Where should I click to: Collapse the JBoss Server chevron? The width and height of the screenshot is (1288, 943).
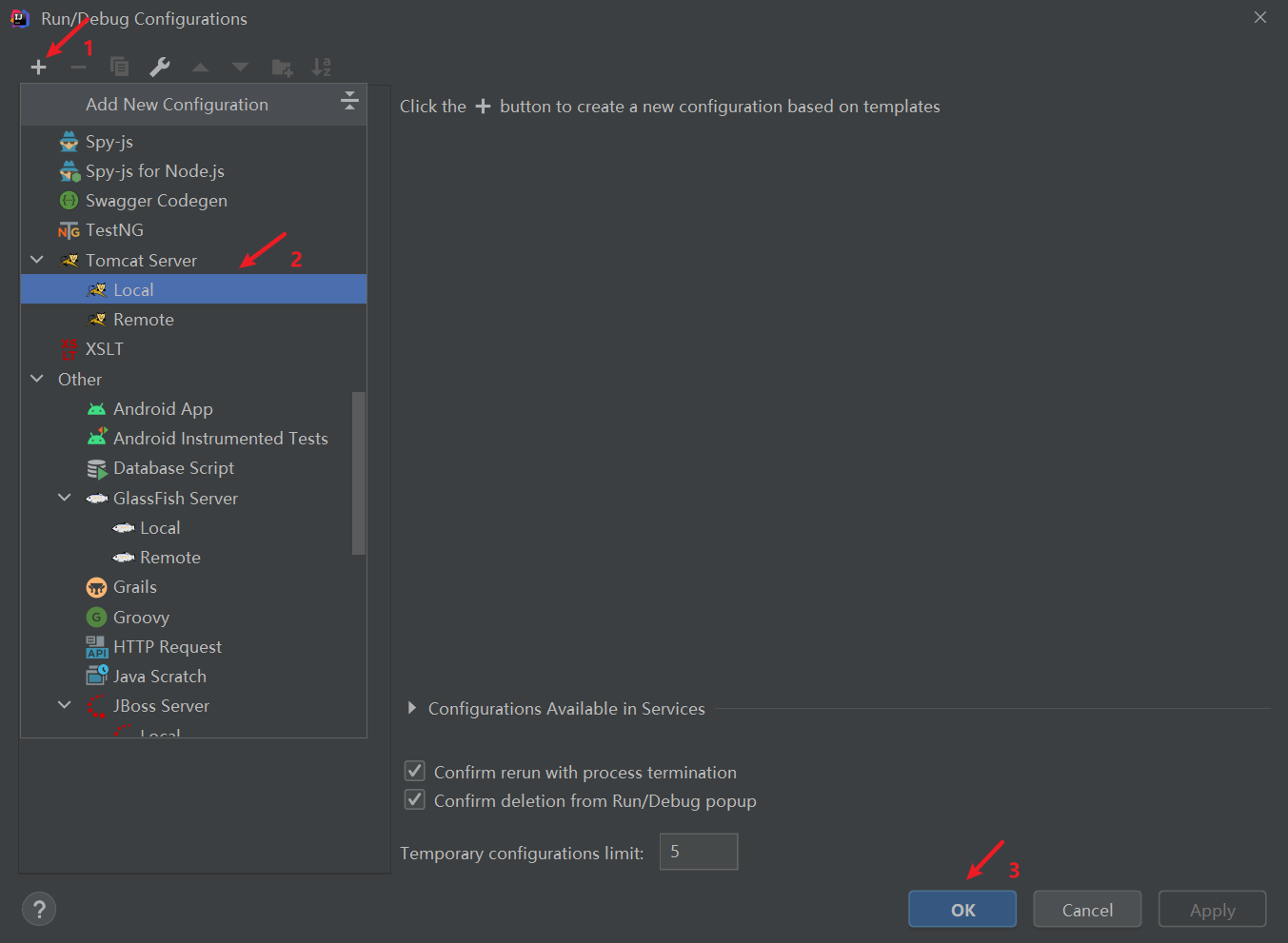point(65,705)
